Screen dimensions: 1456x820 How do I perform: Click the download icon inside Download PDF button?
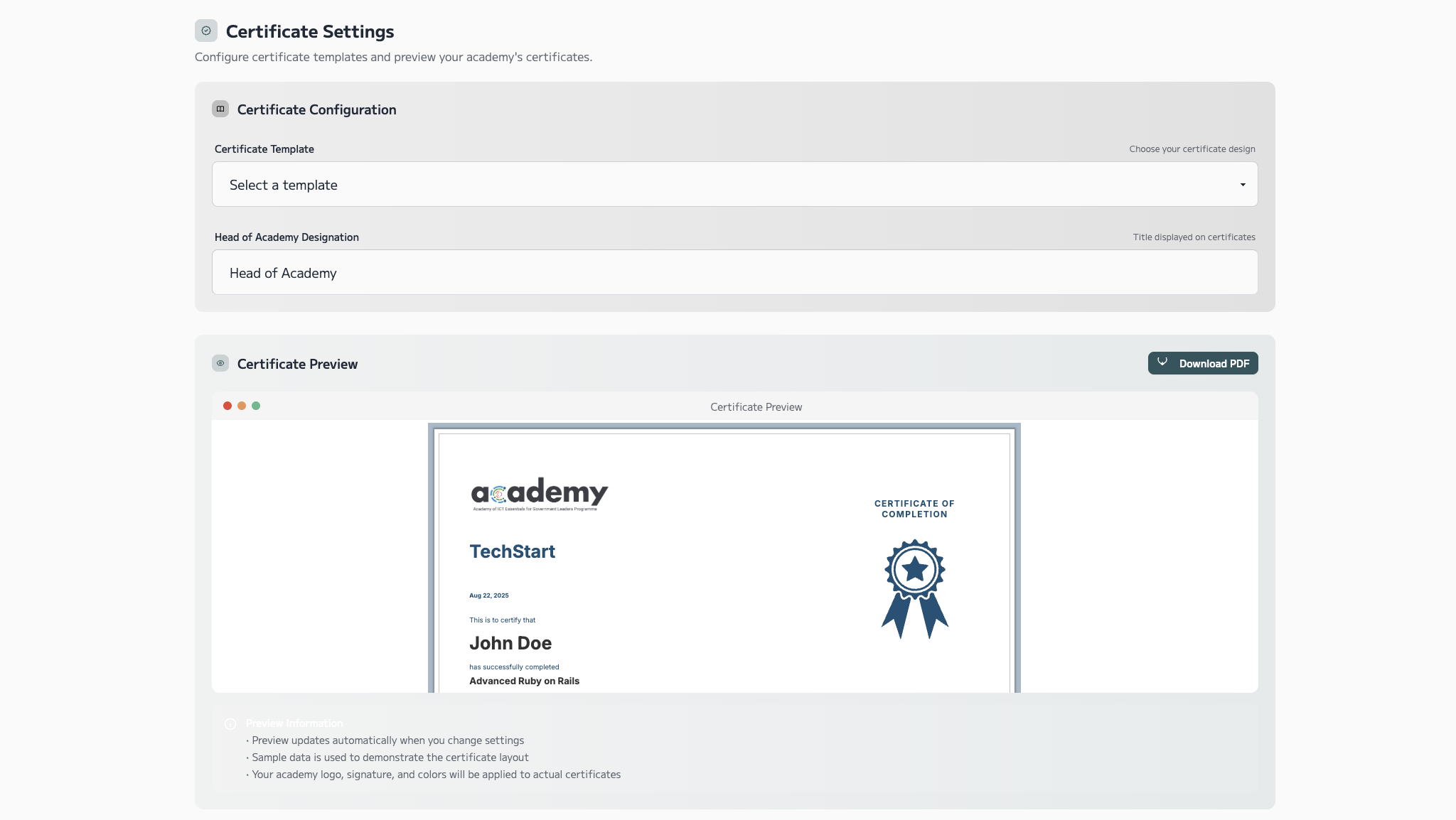pos(1163,362)
